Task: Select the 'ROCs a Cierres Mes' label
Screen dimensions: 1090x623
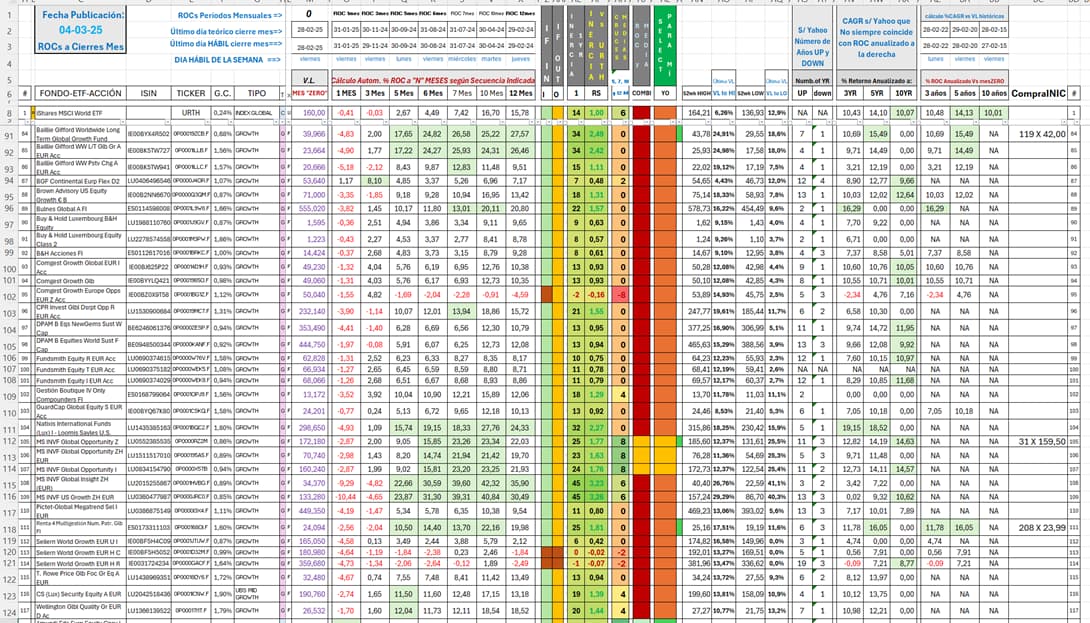Action: point(81,47)
